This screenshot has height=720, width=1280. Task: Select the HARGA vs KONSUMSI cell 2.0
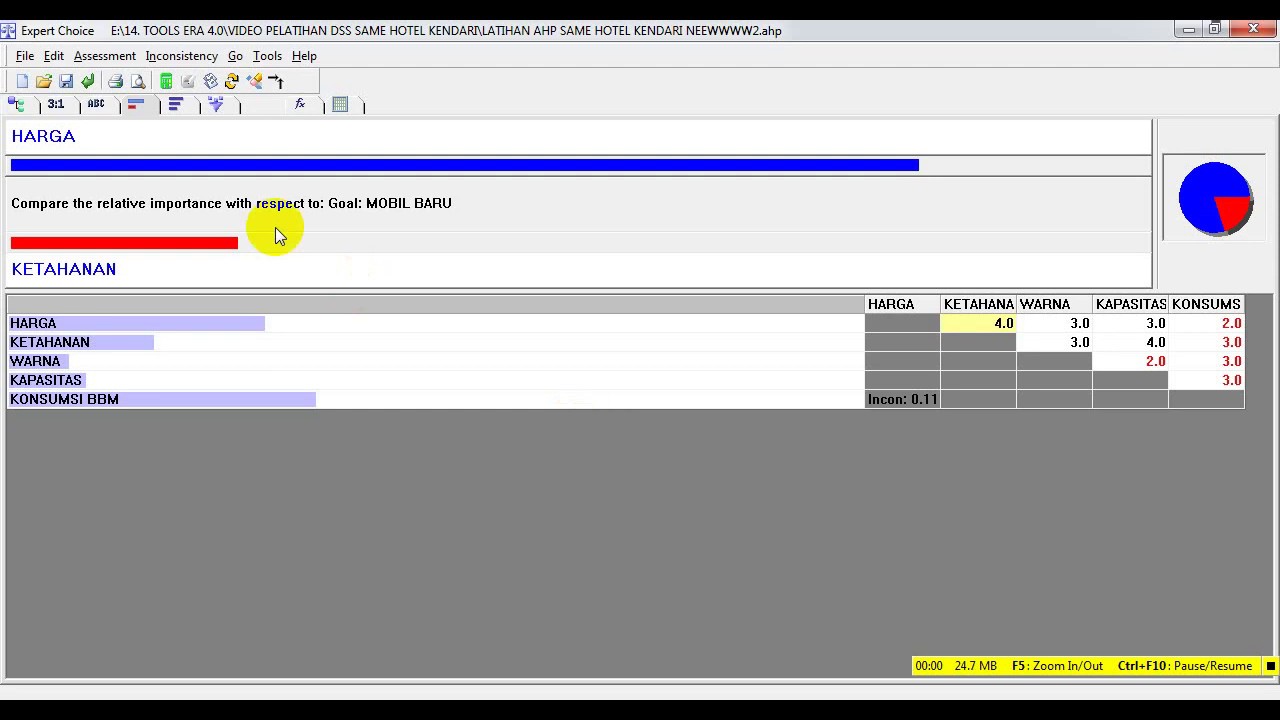click(1206, 323)
